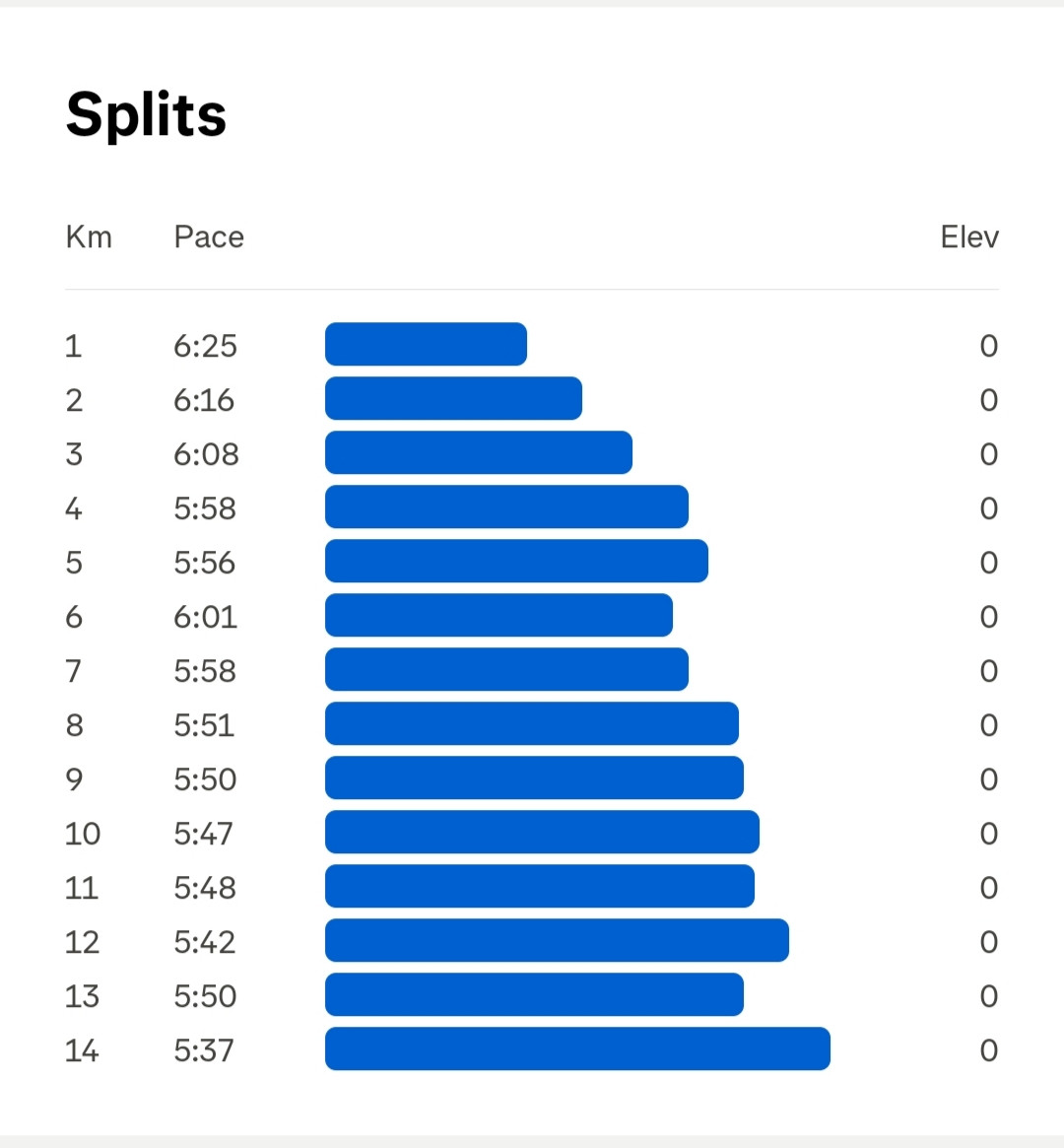Select the kilometer 1 pace bar
1064x1148 pixels.
pos(426,344)
